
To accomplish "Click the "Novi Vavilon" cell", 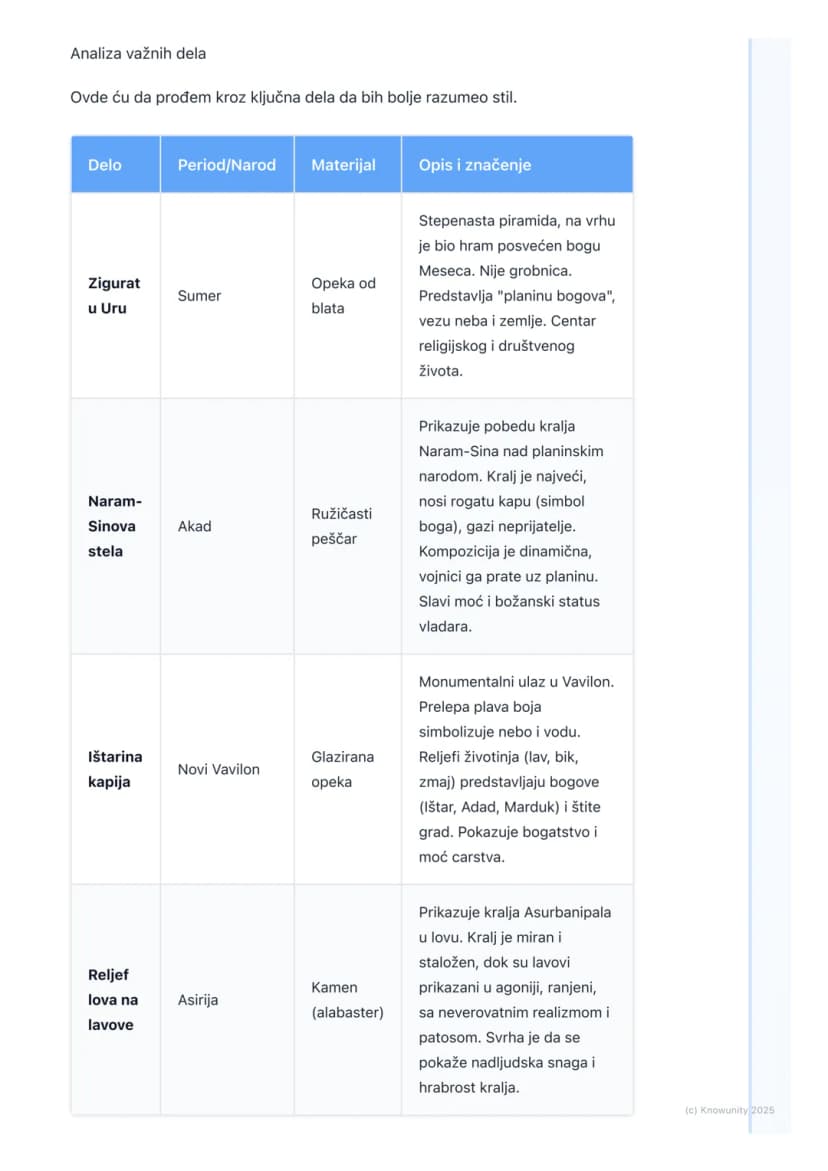I will click(227, 769).
